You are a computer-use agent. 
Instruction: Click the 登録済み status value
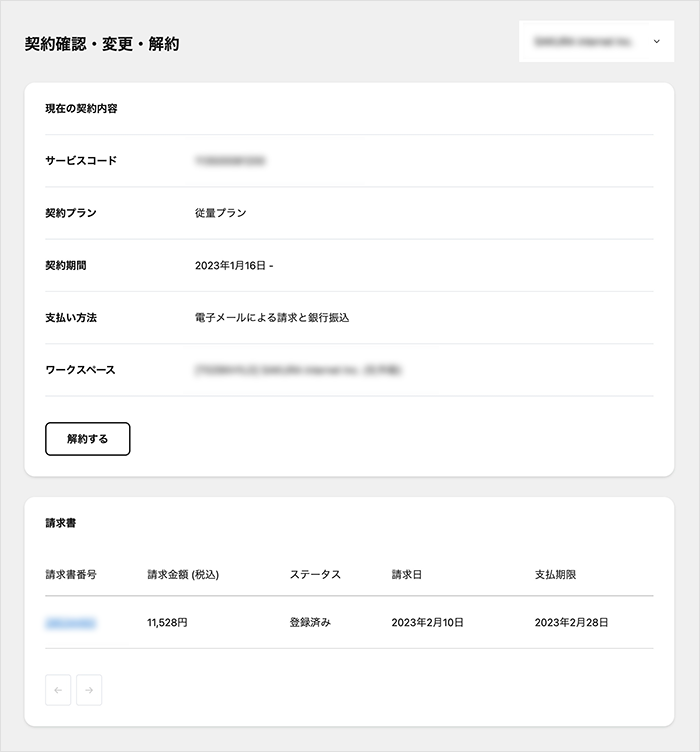click(310, 622)
